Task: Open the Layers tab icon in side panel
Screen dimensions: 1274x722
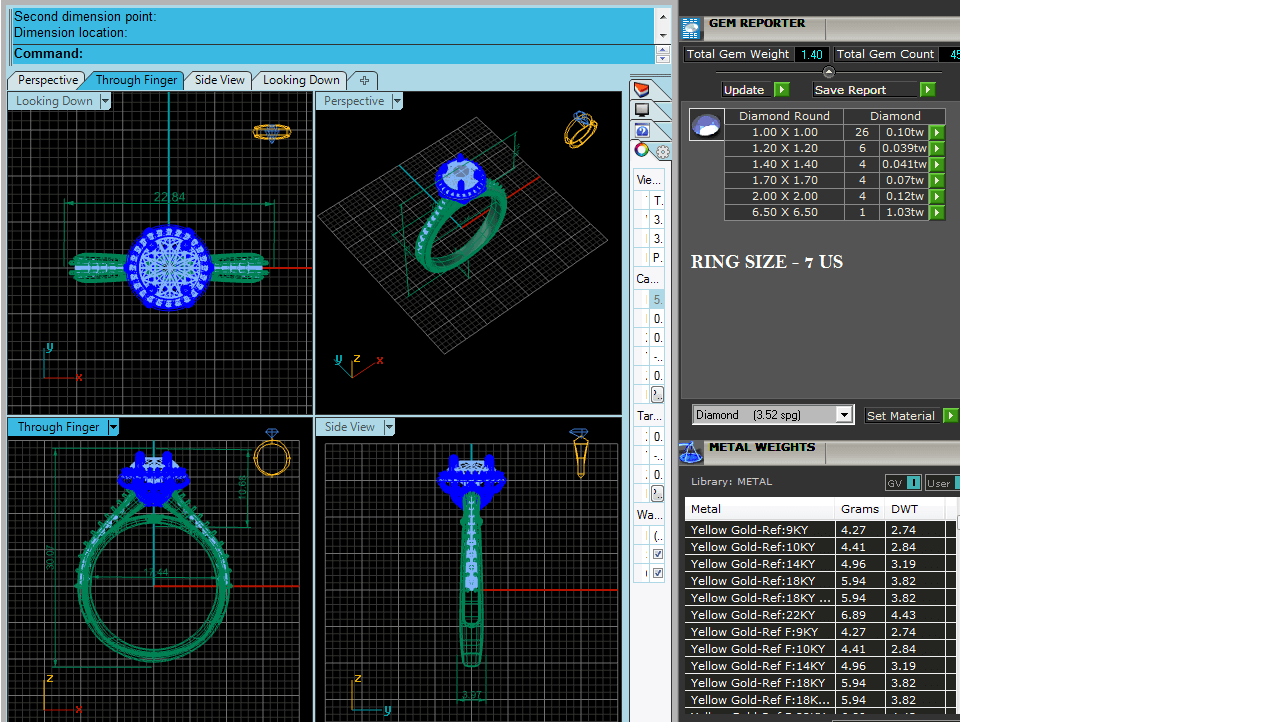Action: coord(642,90)
